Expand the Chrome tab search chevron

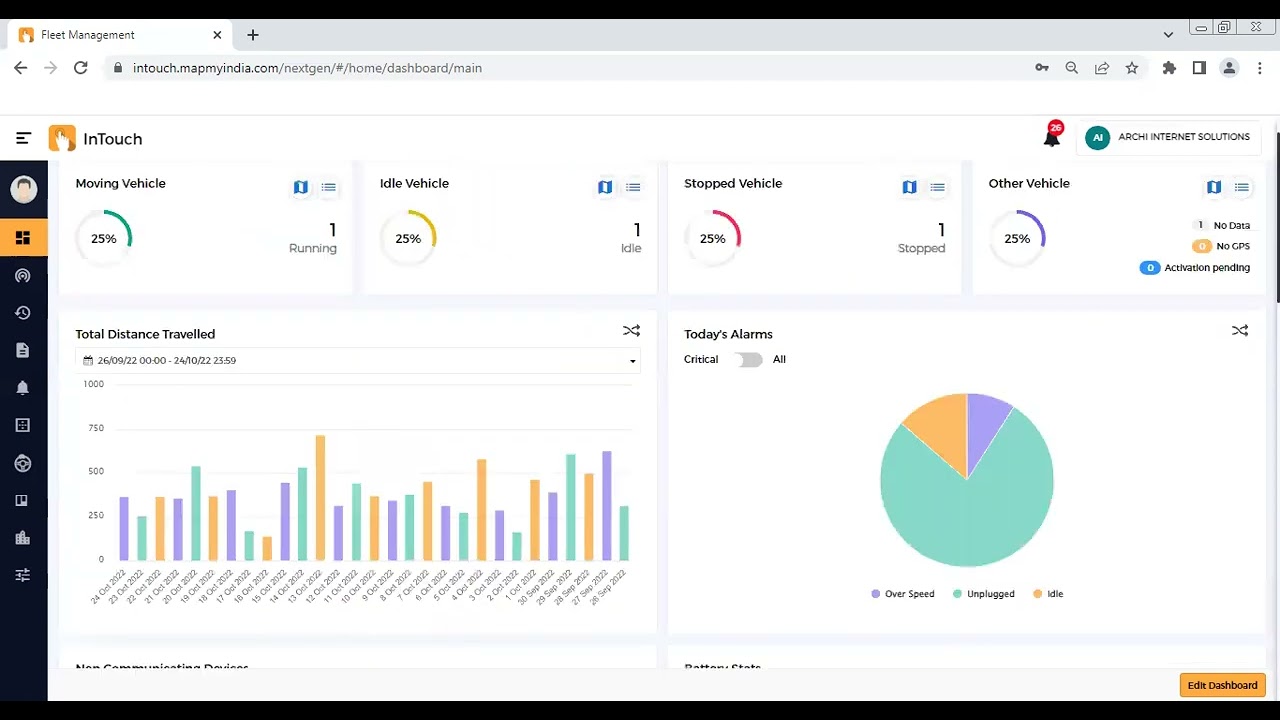tap(1168, 35)
